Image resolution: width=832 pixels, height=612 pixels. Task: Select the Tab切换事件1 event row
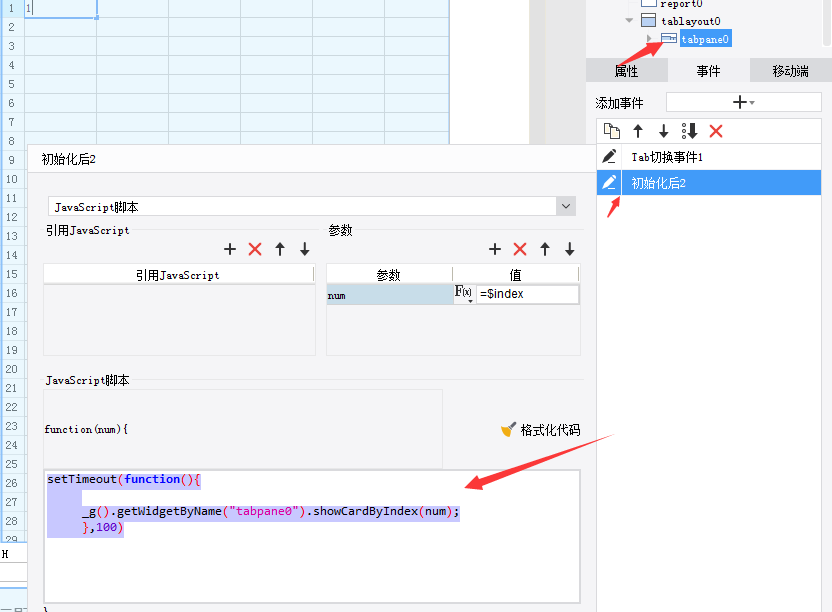[709, 157]
